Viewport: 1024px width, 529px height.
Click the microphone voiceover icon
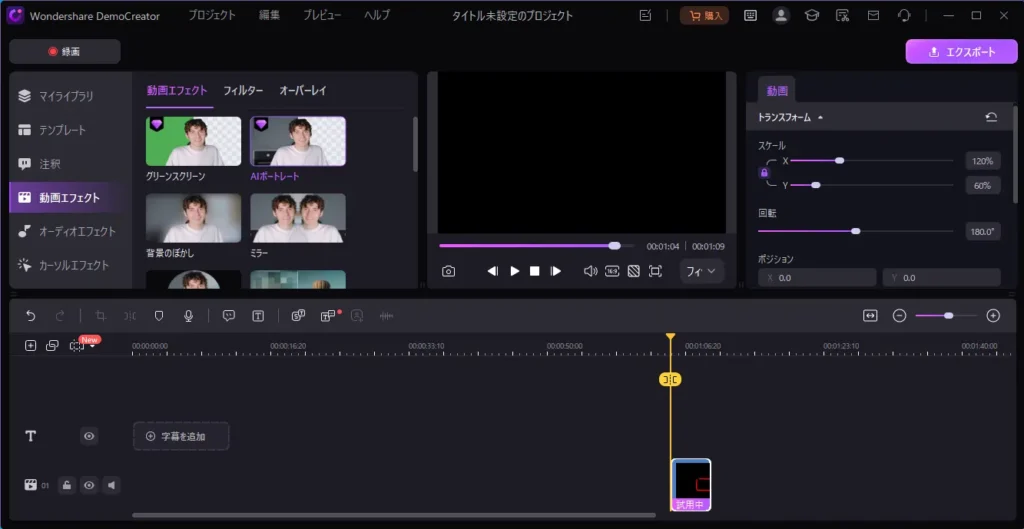coord(188,315)
